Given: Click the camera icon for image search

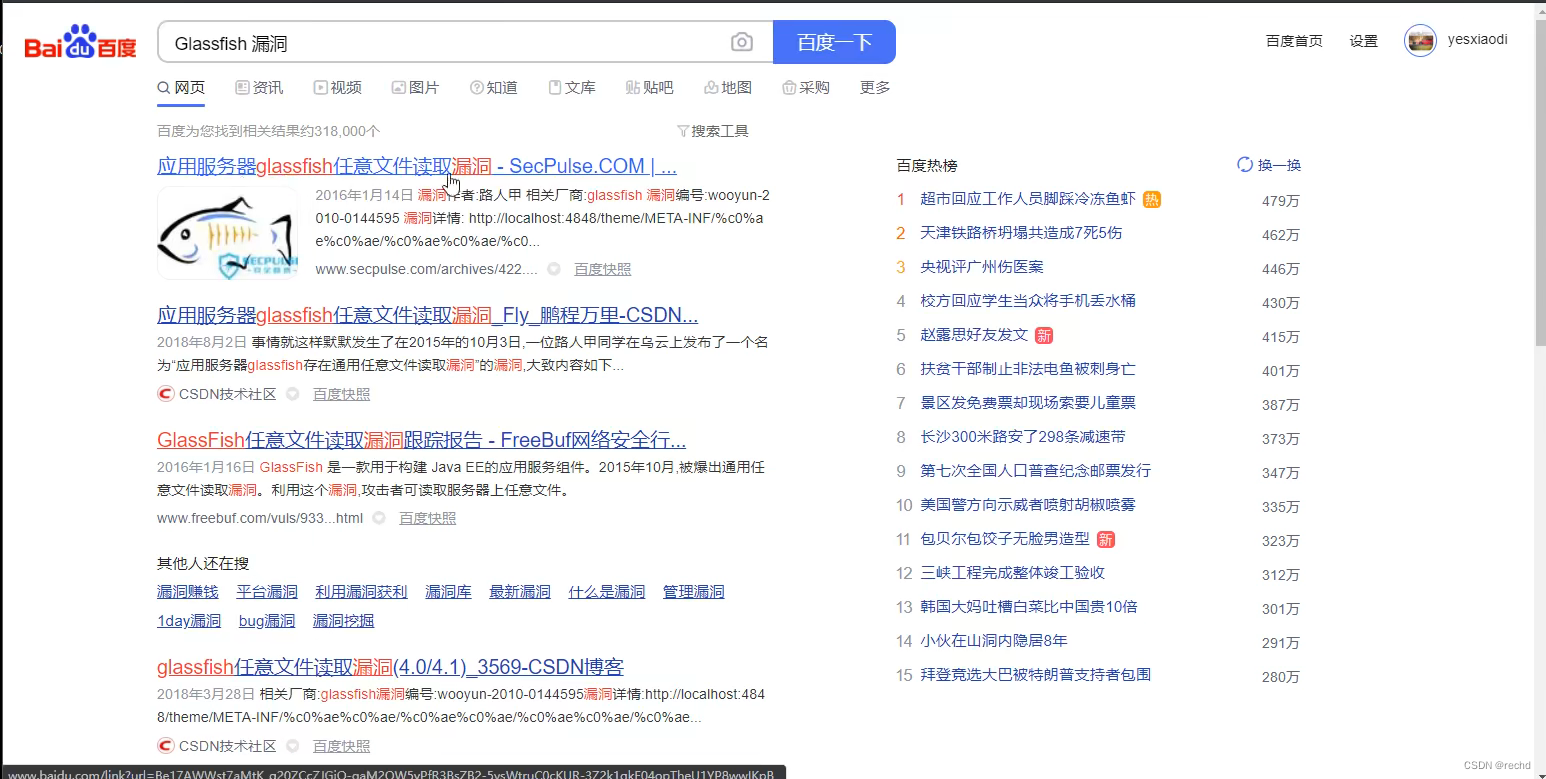Looking at the screenshot, I should coord(741,41).
